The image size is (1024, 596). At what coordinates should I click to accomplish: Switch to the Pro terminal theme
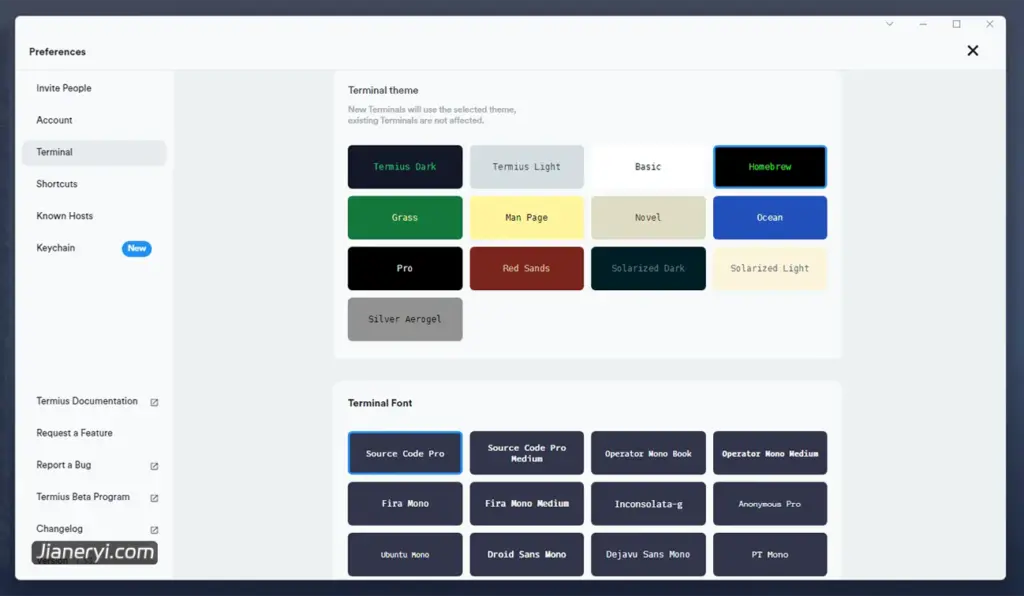click(x=405, y=268)
